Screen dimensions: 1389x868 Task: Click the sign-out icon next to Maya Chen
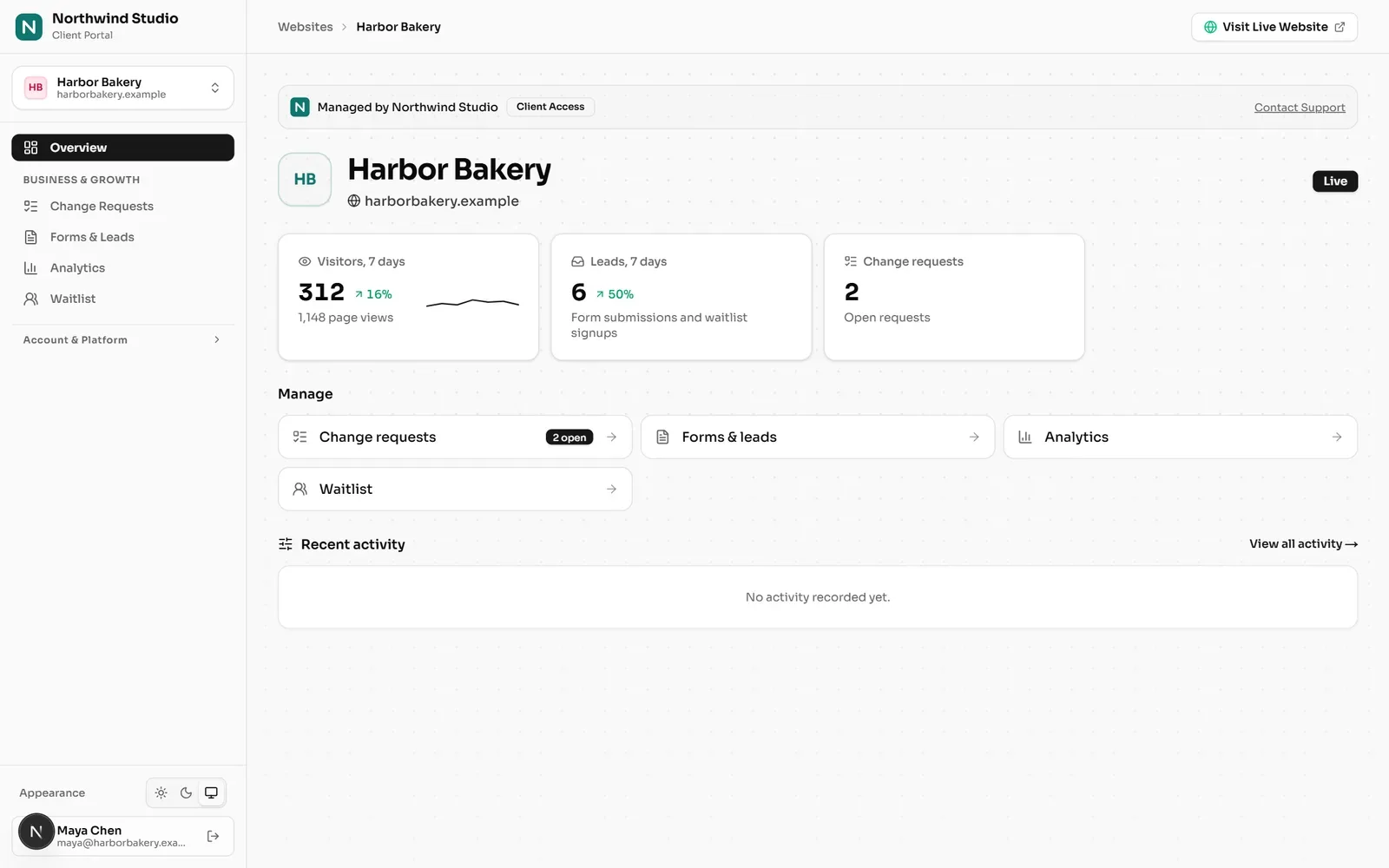point(214,836)
